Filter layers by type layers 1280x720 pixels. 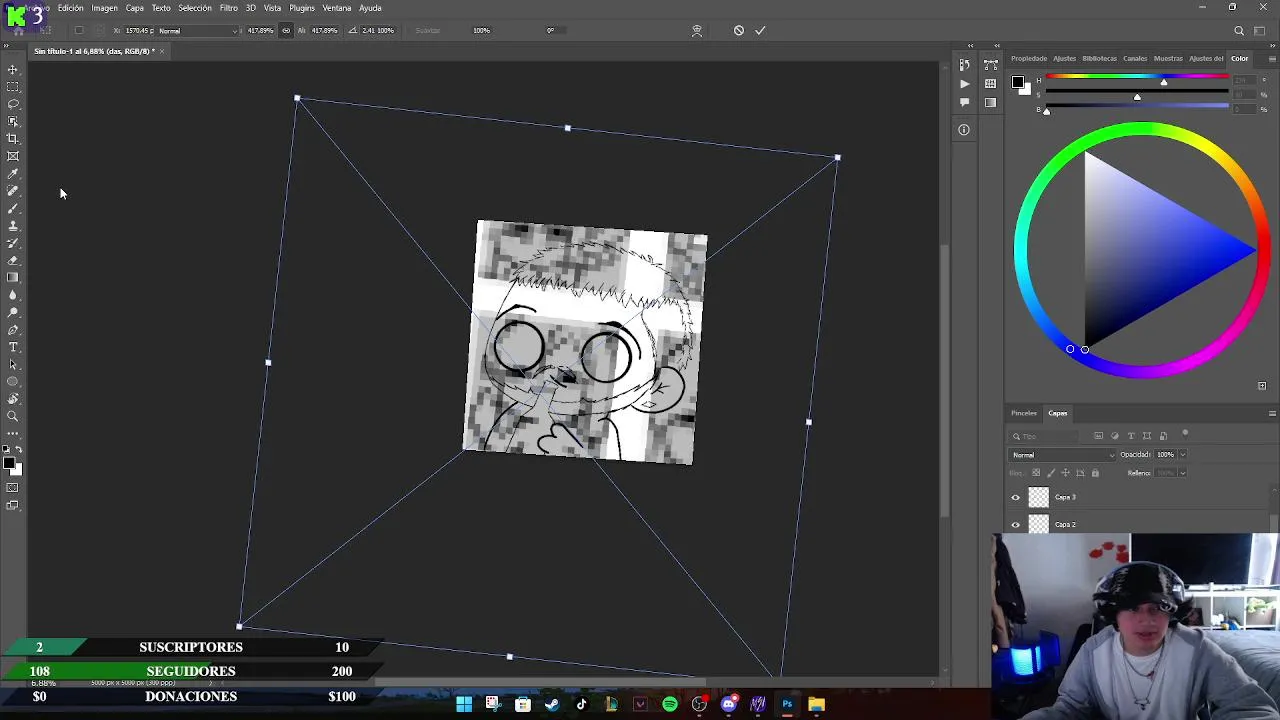tap(1131, 436)
